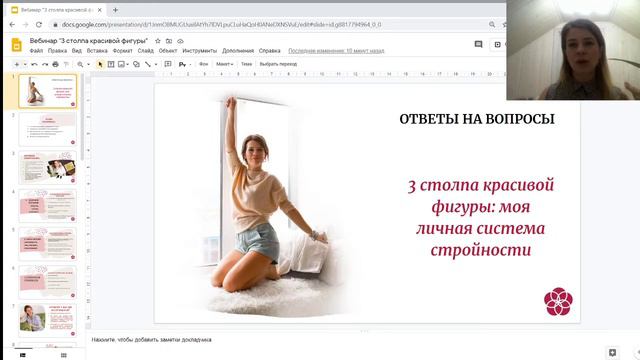
Task: Select slide 1 thumbnail in filmstrip
Action: (47, 91)
